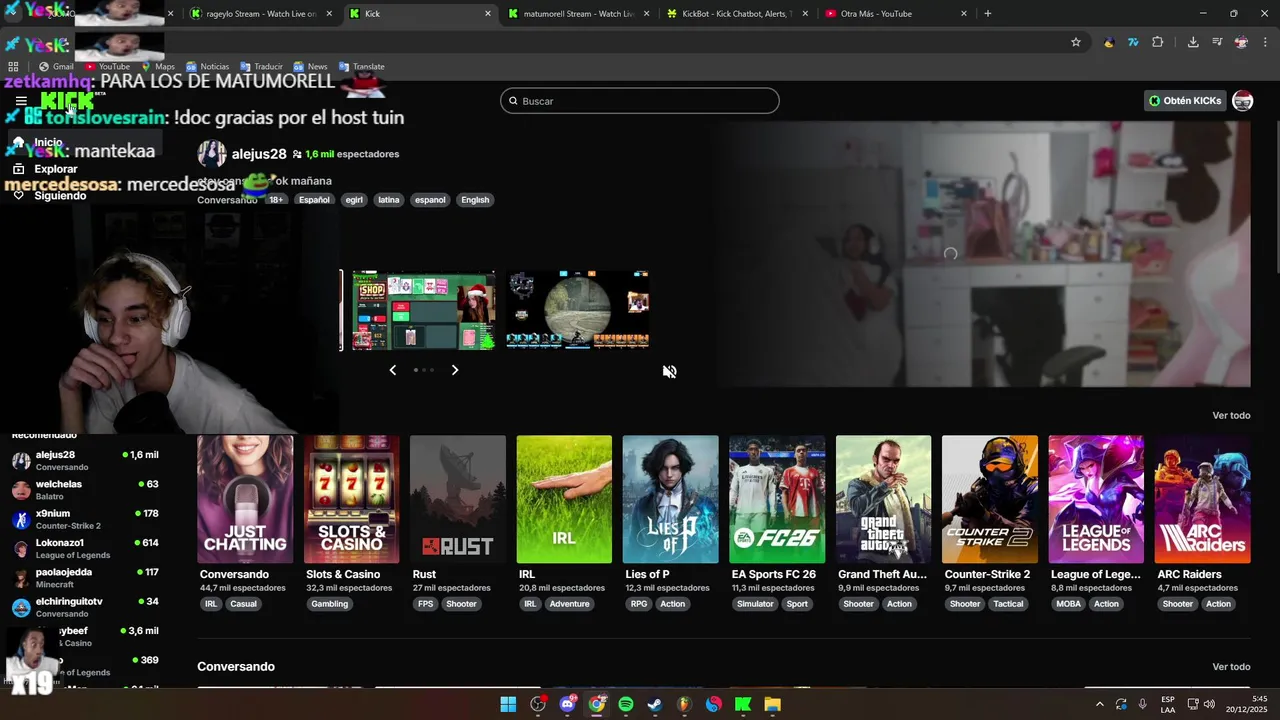1280x720 pixels.
Task: Focus the Buscar search field
Action: tap(640, 101)
